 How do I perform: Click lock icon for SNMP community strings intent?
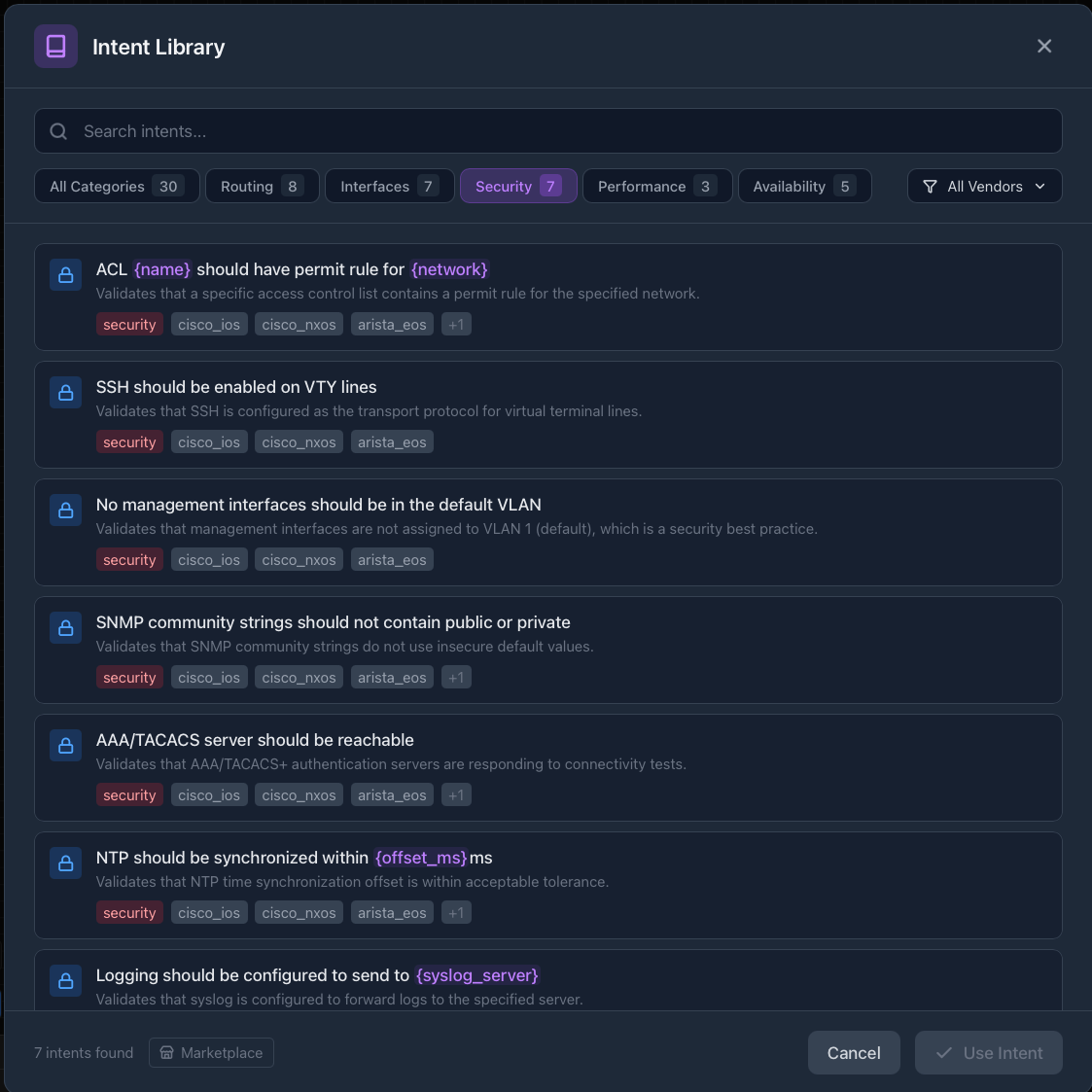point(66,628)
